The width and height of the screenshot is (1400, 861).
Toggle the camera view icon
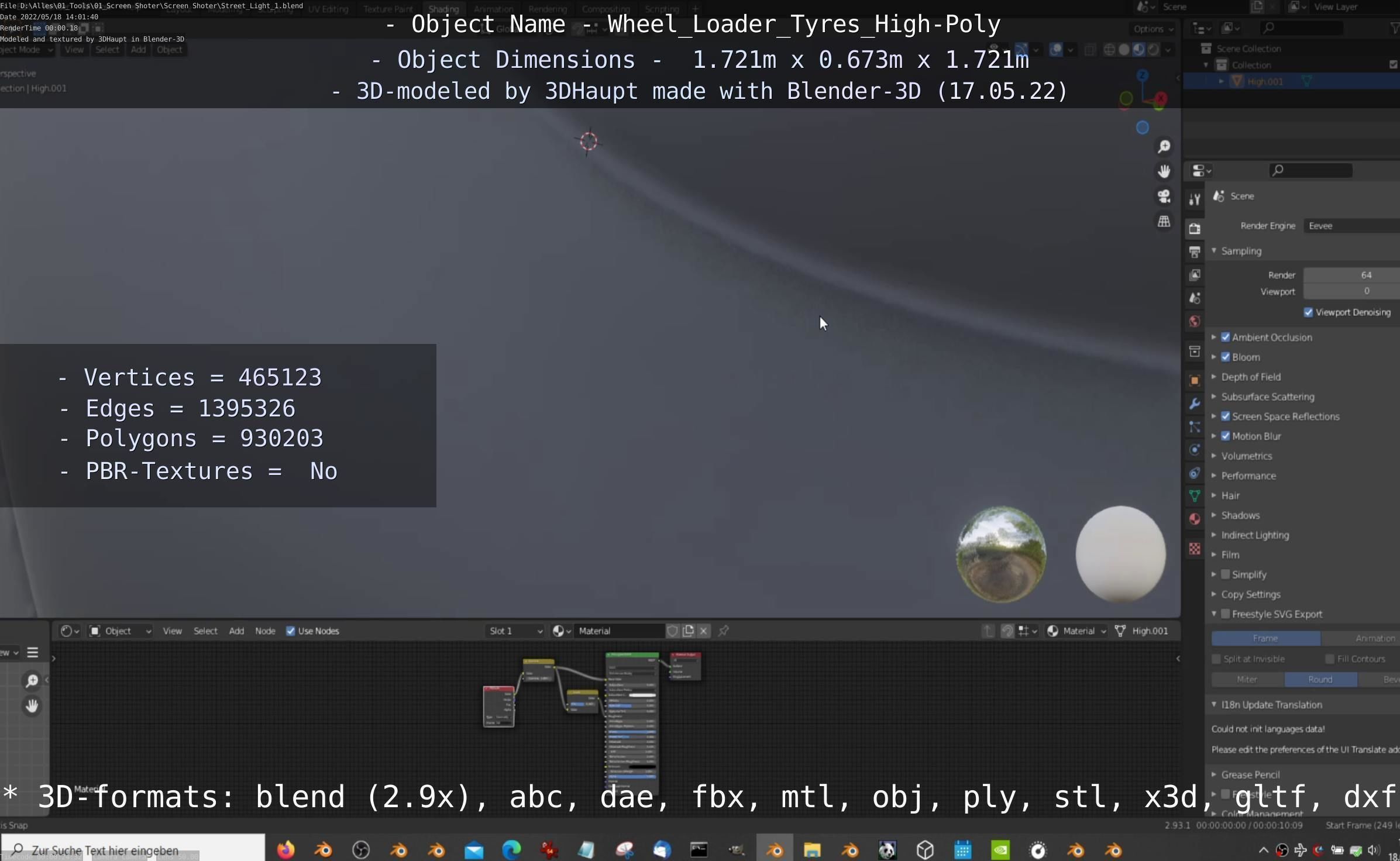point(1164,197)
